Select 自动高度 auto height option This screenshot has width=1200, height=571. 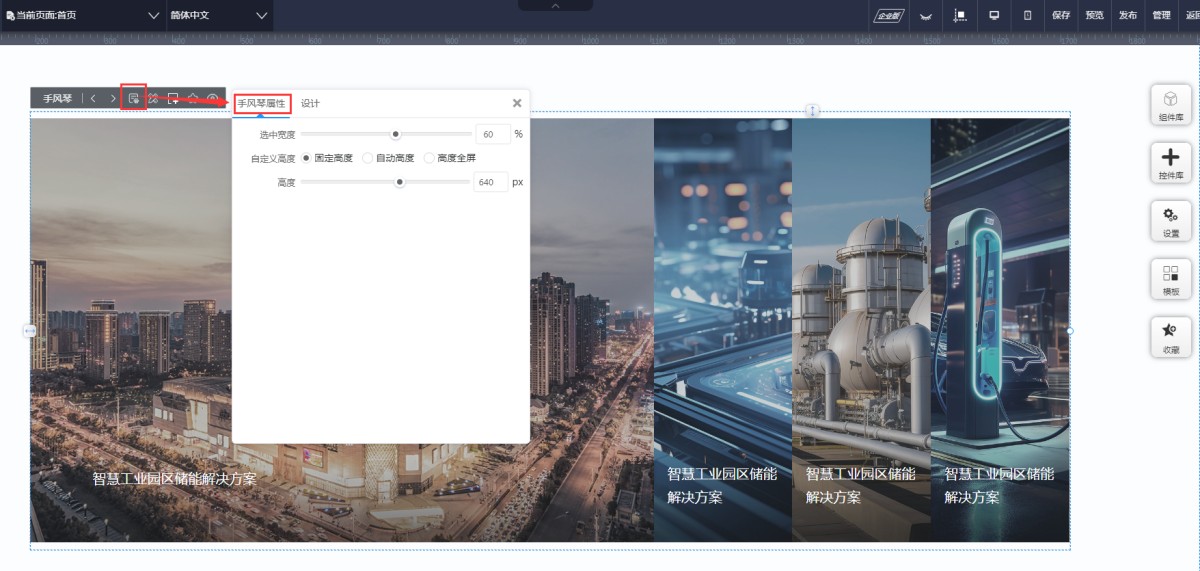click(368, 158)
